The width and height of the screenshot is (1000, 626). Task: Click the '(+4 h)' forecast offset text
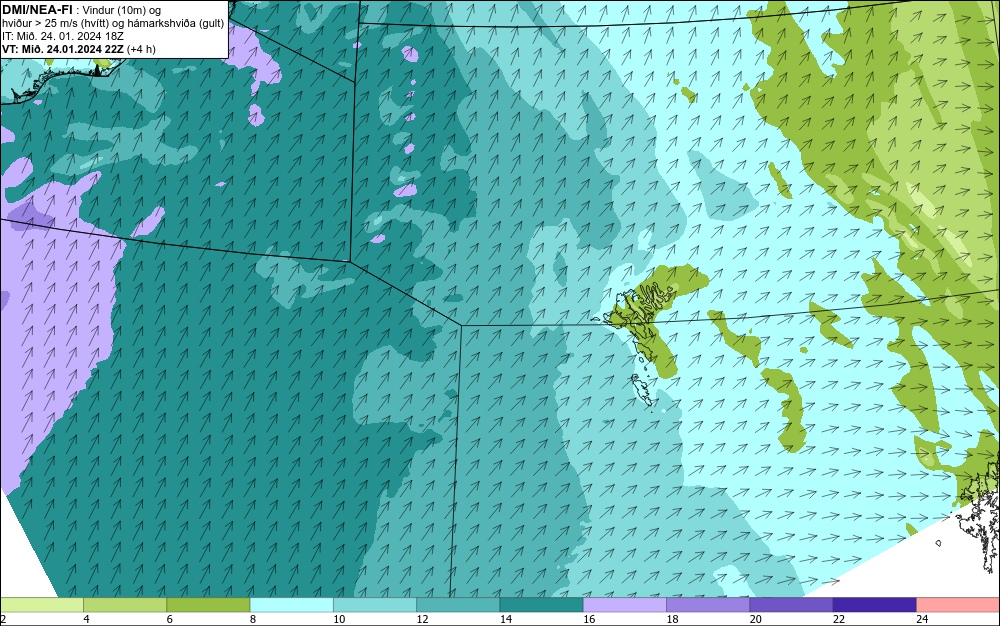(x=142, y=49)
